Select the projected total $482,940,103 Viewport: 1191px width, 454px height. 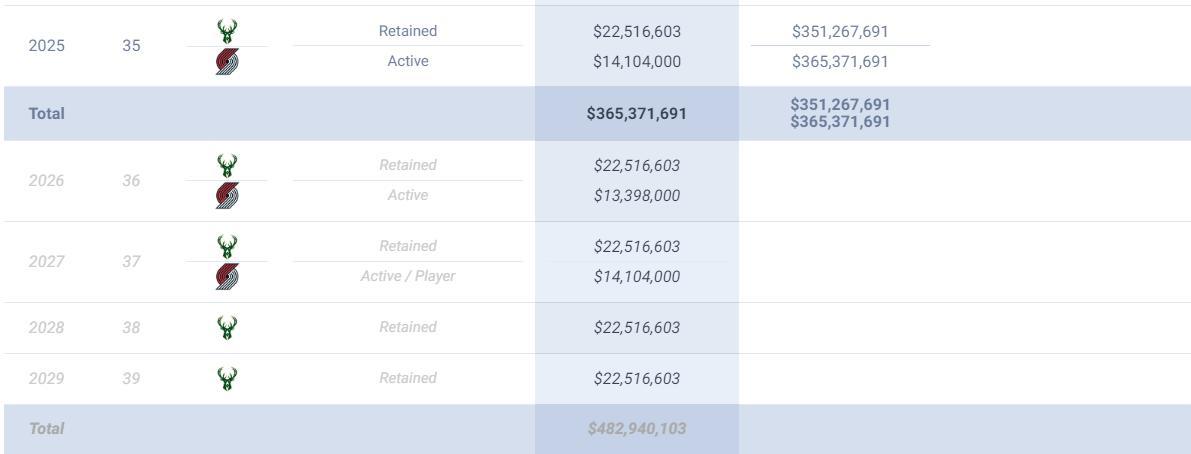pyautogui.click(x=637, y=429)
